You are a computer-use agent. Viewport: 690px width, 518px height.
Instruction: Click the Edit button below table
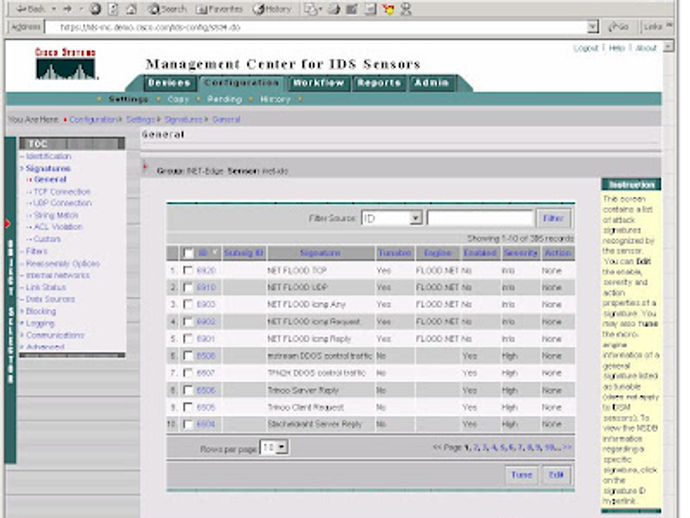[x=556, y=475]
